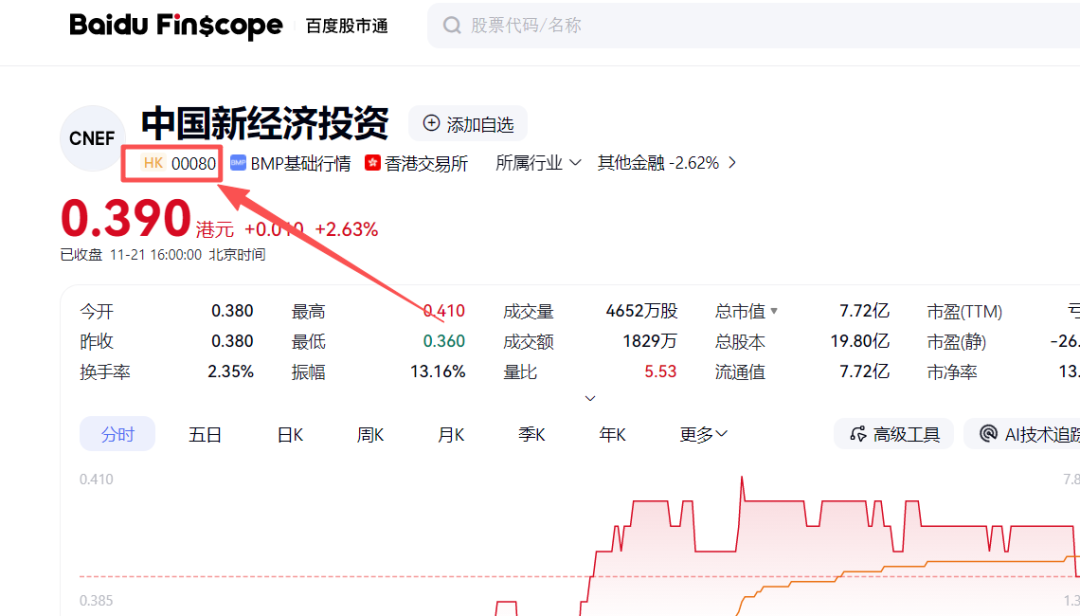Expand the 更多 chart options dropdown

[x=702, y=433]
